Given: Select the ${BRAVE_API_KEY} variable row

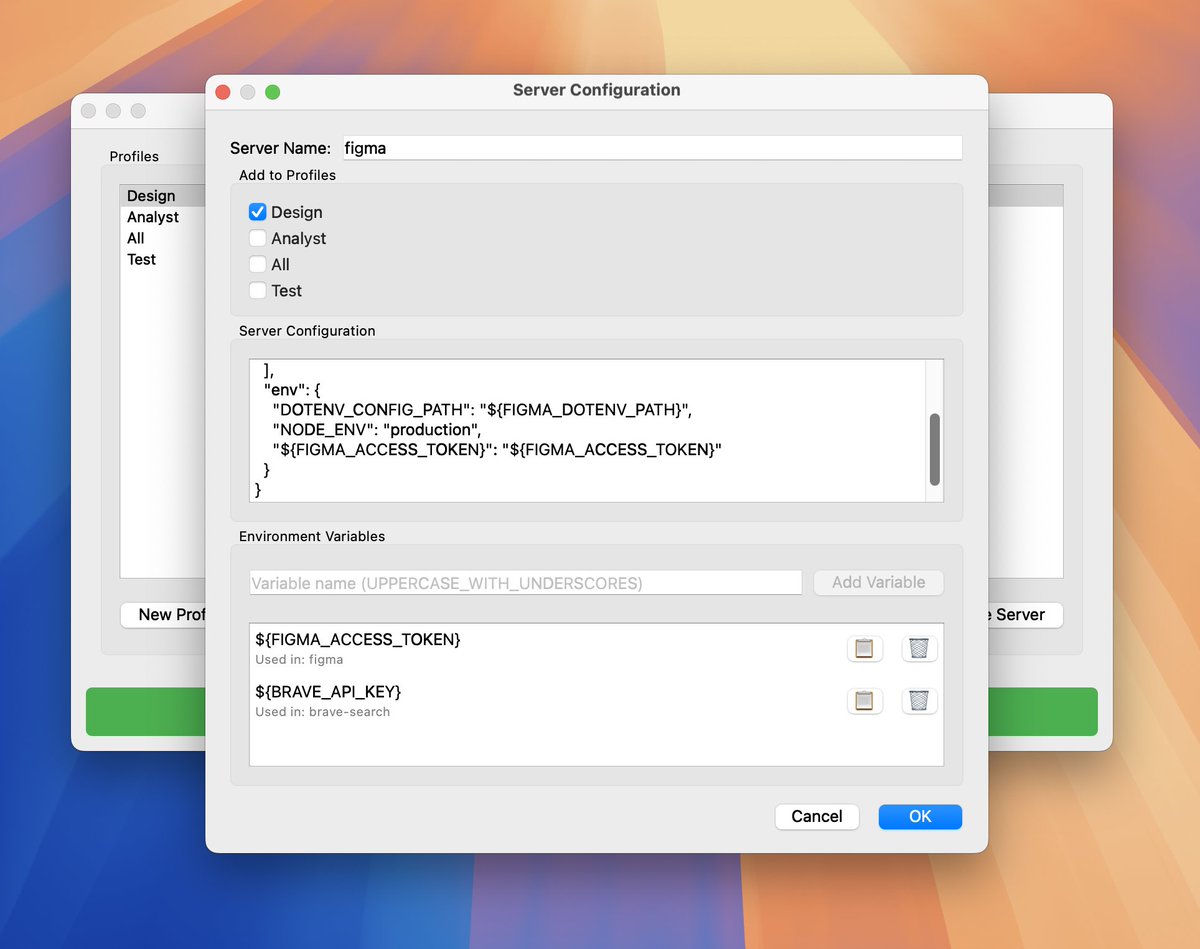Looking at the screenshot, I should (596, 700).
